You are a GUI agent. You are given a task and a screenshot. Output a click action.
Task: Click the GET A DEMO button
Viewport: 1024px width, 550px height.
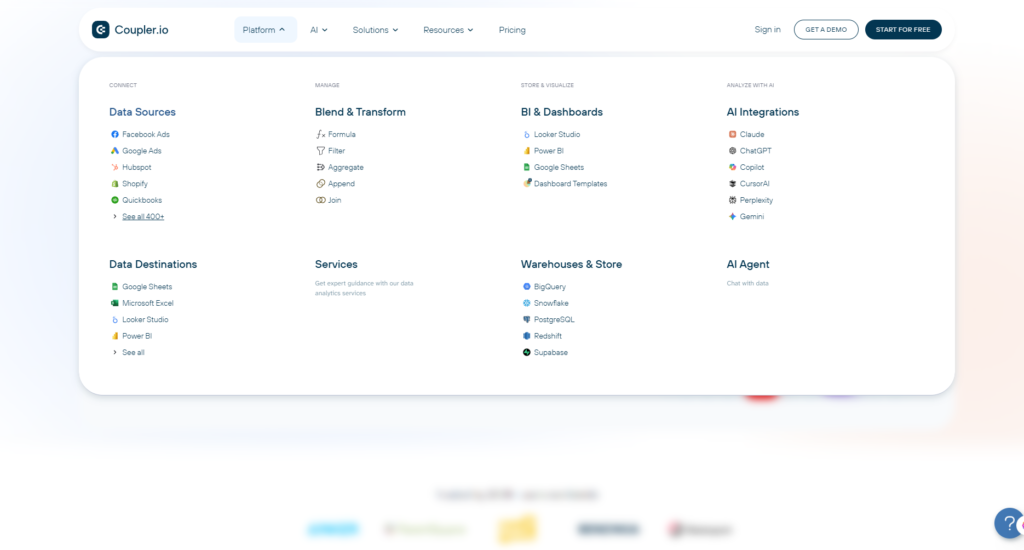(x=826, y=29)
